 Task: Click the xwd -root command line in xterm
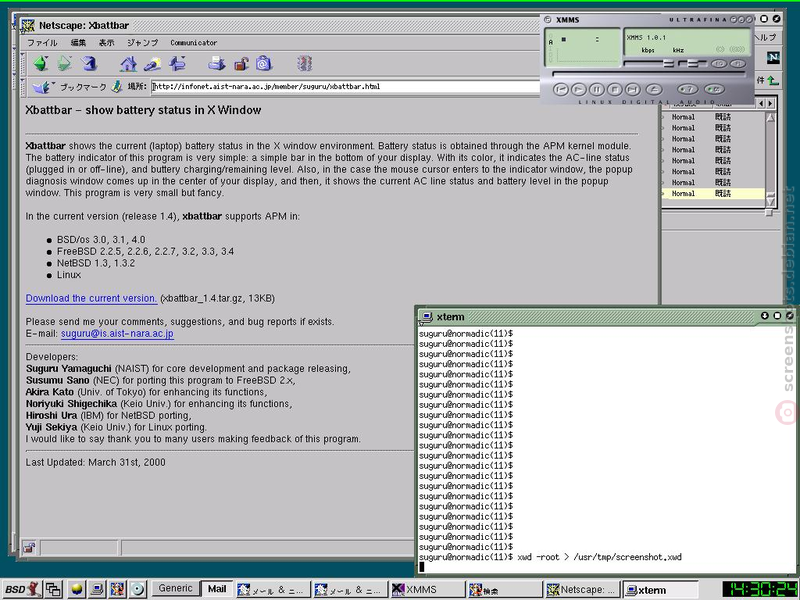coord(599,557)
